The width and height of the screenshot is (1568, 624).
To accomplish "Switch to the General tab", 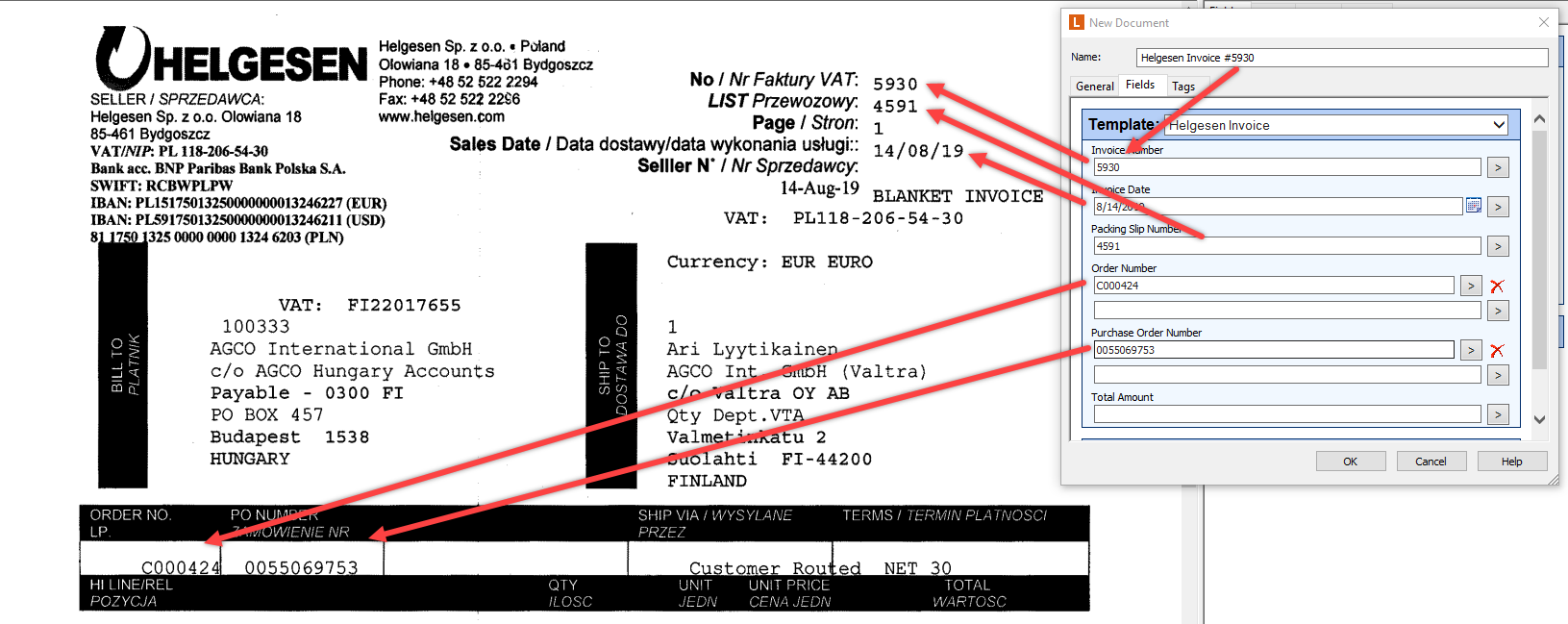I will (x=1094, y=86).
